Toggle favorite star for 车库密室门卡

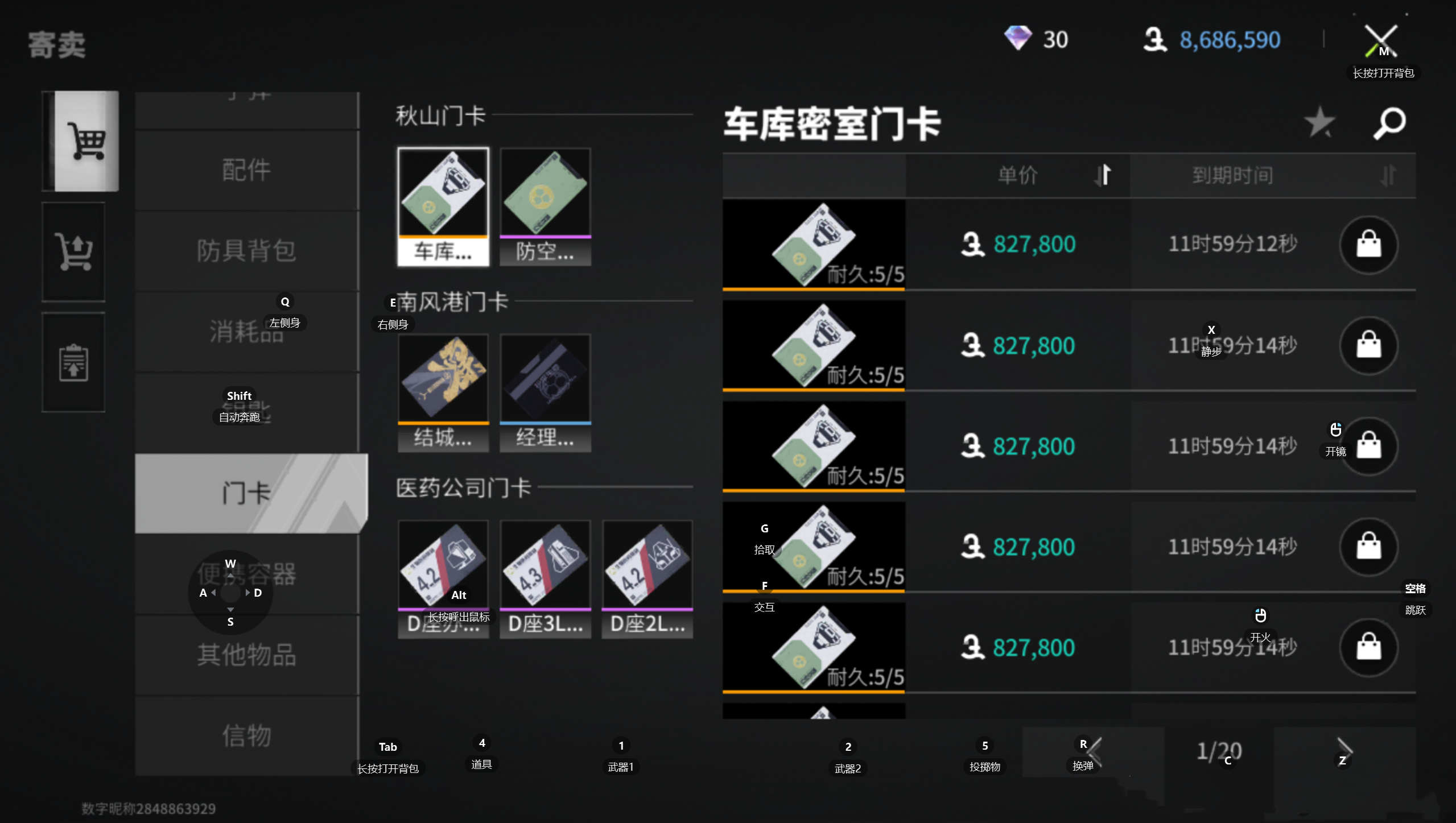point(1319,122)
